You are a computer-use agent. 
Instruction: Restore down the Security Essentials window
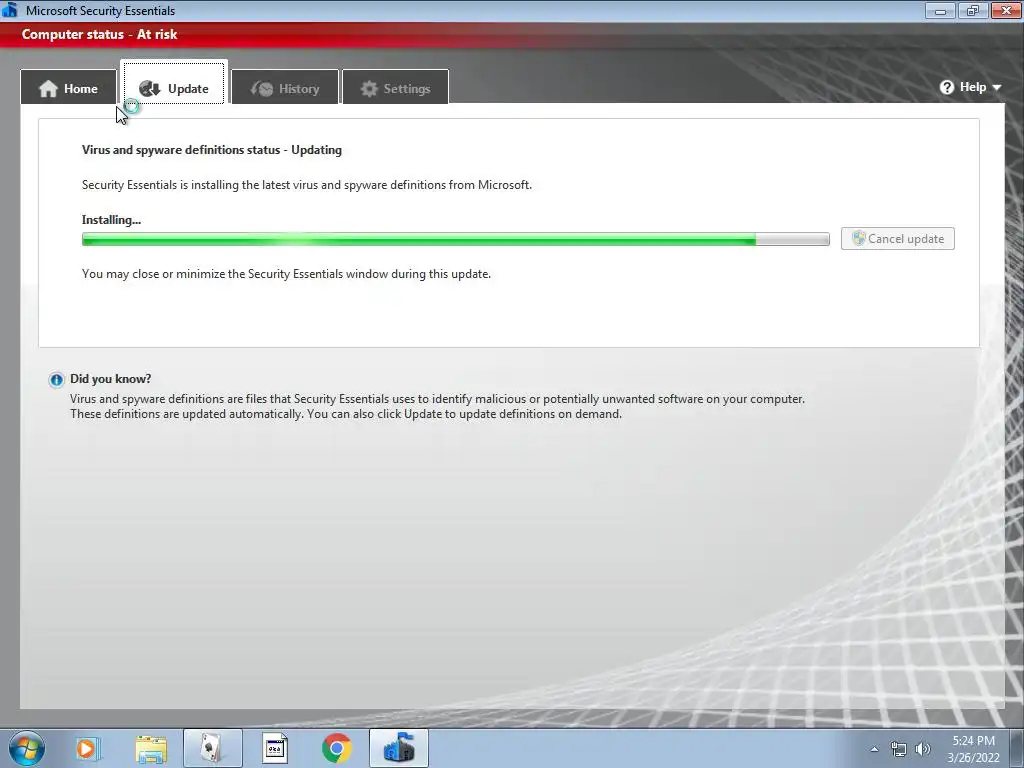click(x=973, y=10)
